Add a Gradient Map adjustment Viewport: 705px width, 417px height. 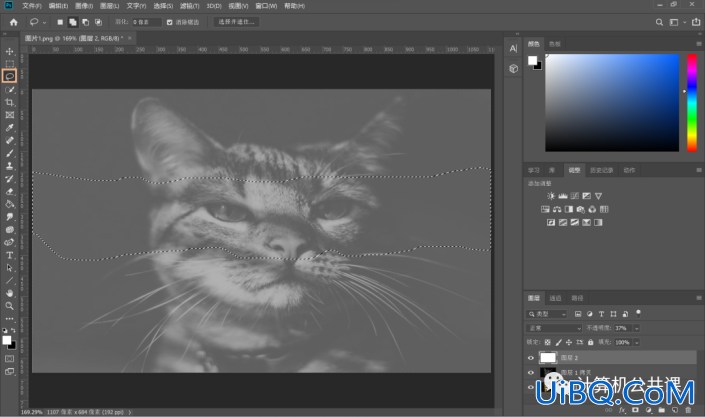[x=598, y=222]
